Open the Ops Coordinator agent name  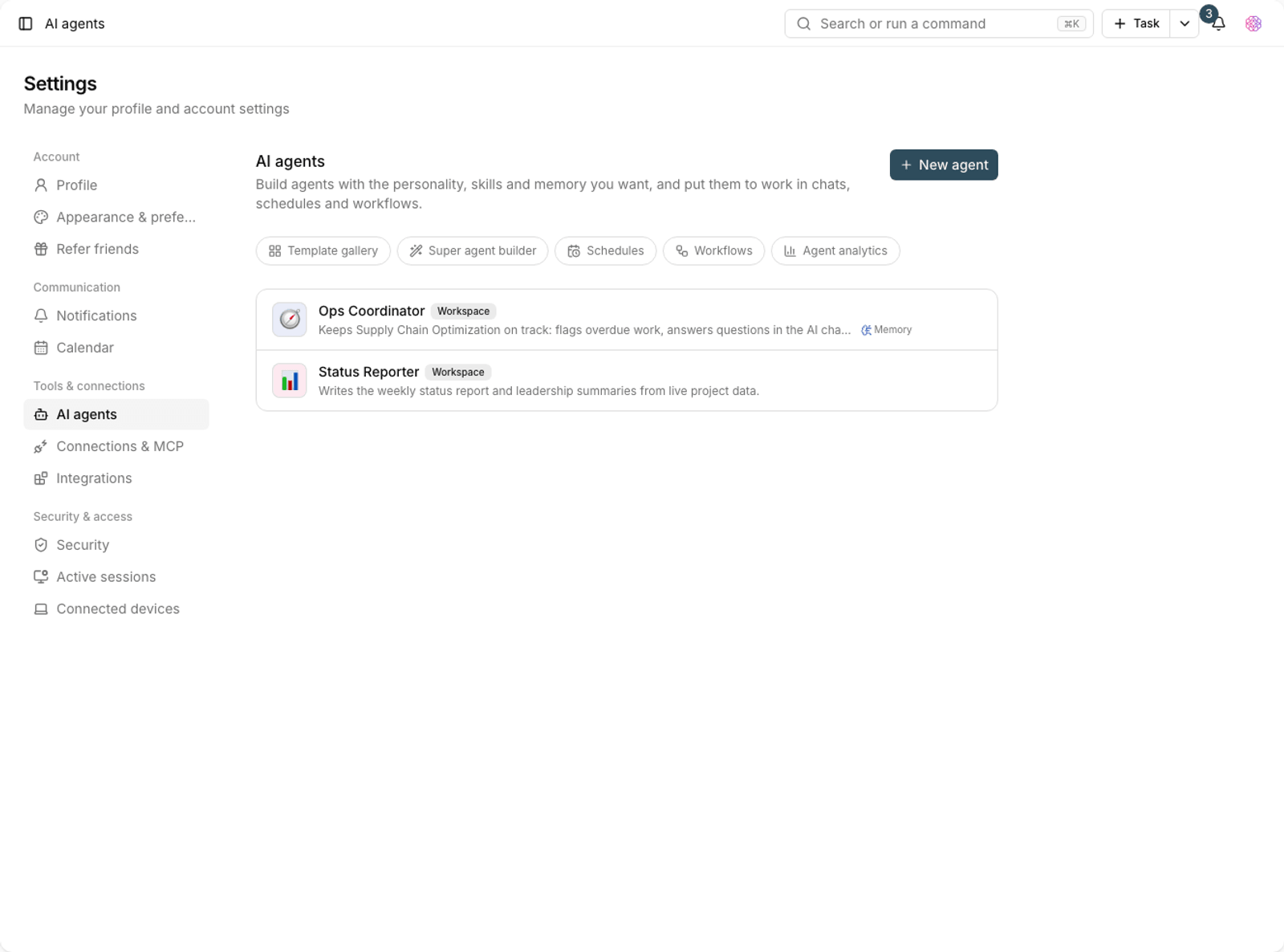point(372,311)
